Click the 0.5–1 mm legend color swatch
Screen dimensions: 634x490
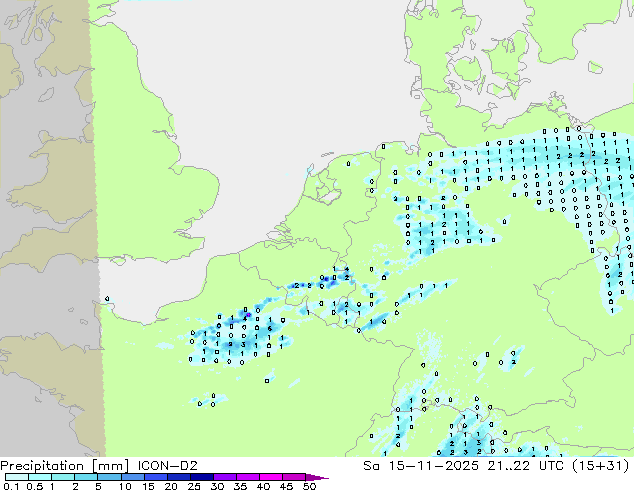40,477
